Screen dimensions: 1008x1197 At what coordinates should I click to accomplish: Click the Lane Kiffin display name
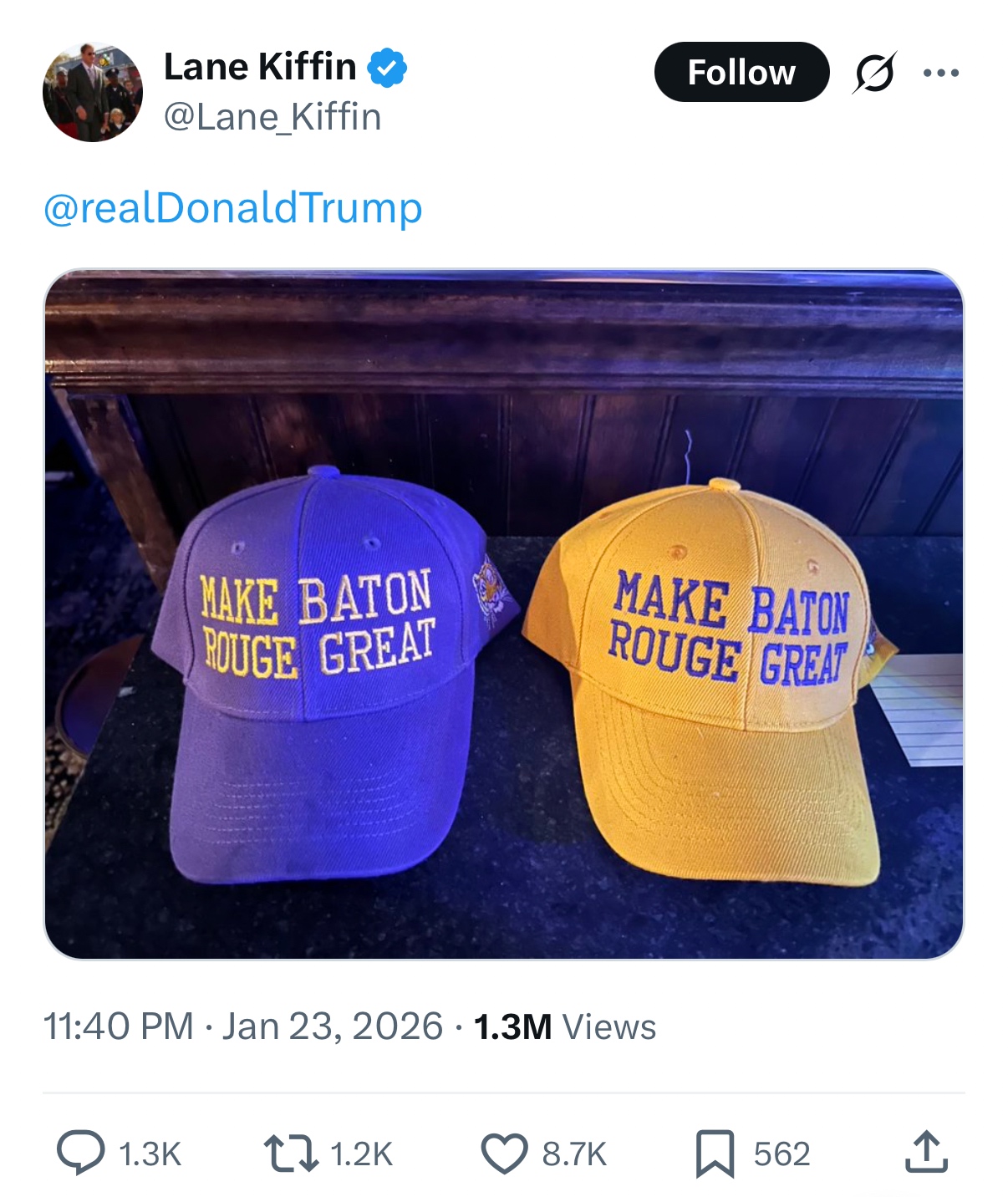point(259,67)
